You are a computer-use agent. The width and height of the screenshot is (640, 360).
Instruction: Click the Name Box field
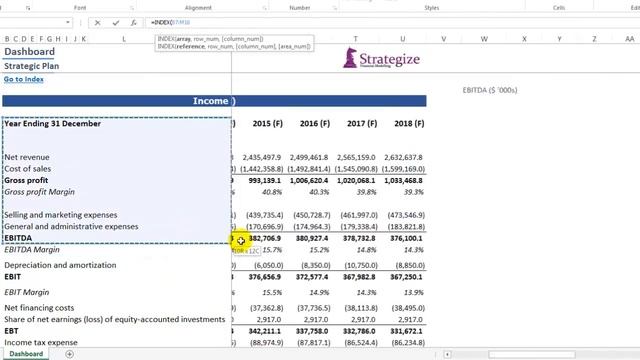(x=32, y=23)
